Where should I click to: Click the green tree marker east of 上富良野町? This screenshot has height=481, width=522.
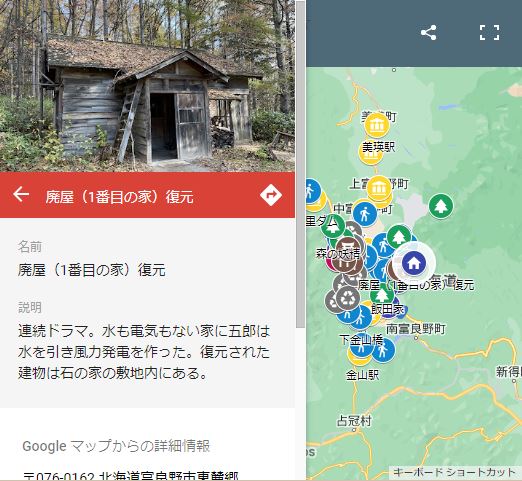pos(441,206)
